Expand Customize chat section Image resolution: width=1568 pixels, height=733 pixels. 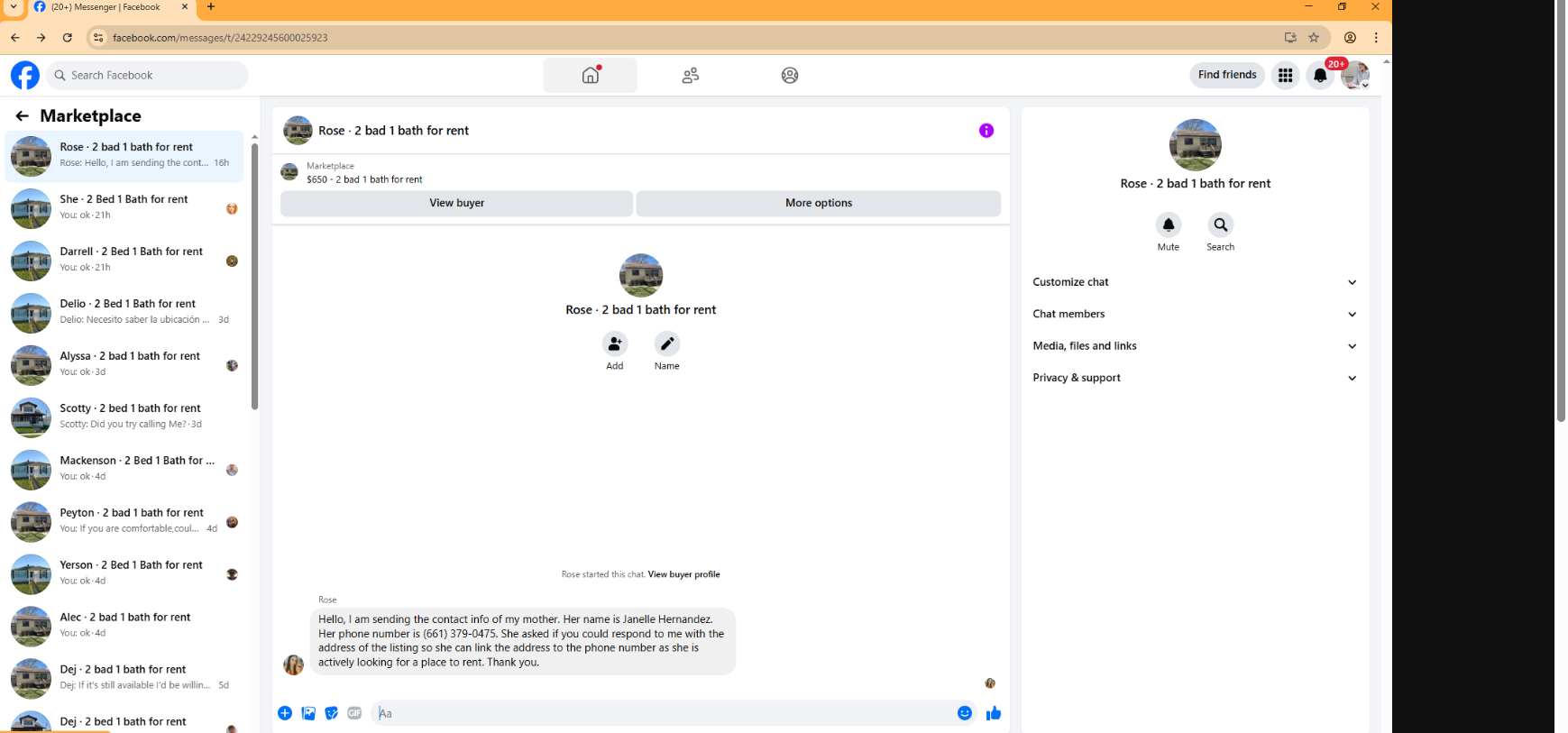[1195, 282]
